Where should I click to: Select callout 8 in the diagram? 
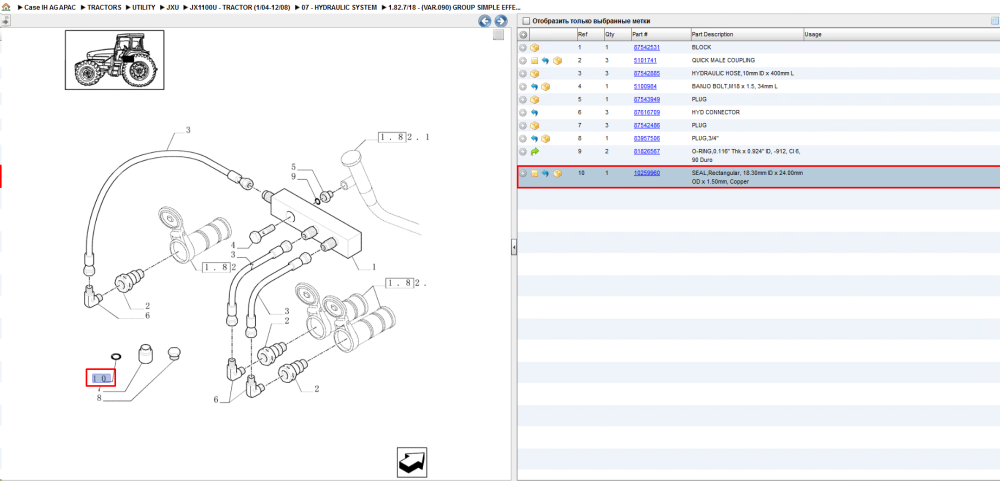(x=99, y=398)
